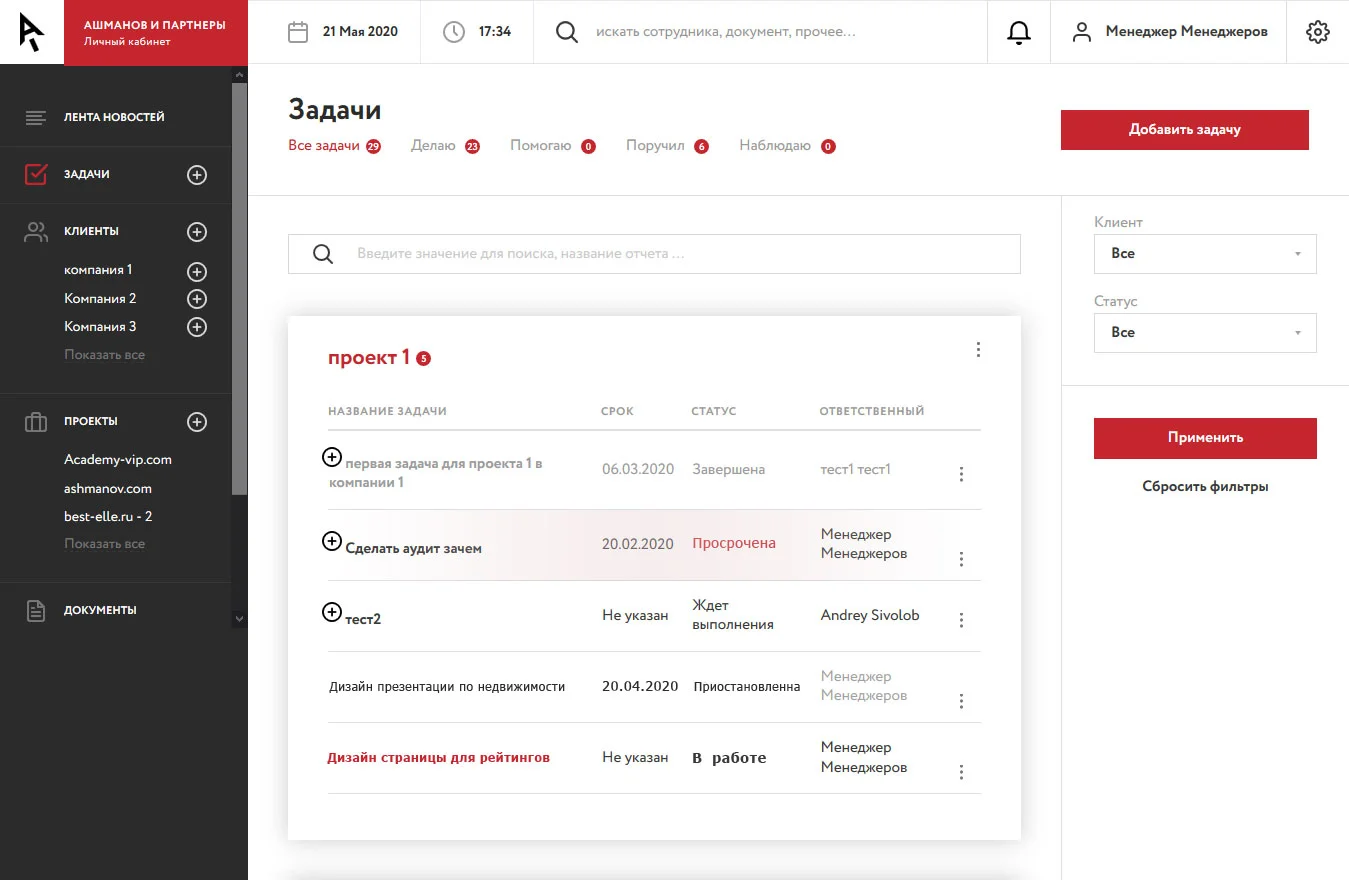Click inside the task search input field
The height and width of the screenshot is (880, 1349).
click(653, 253)
